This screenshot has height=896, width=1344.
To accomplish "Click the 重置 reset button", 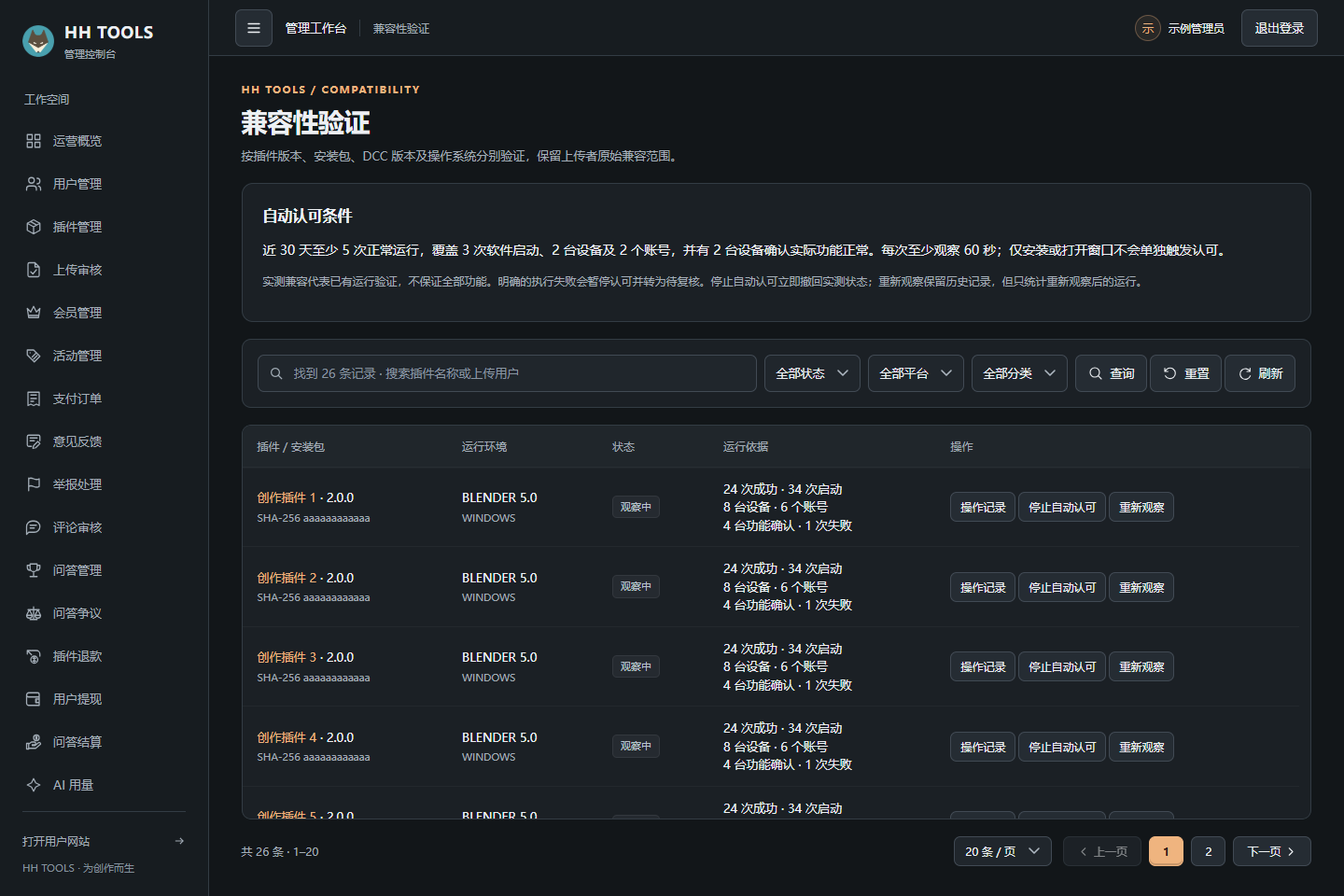I will coord(1185,373).
